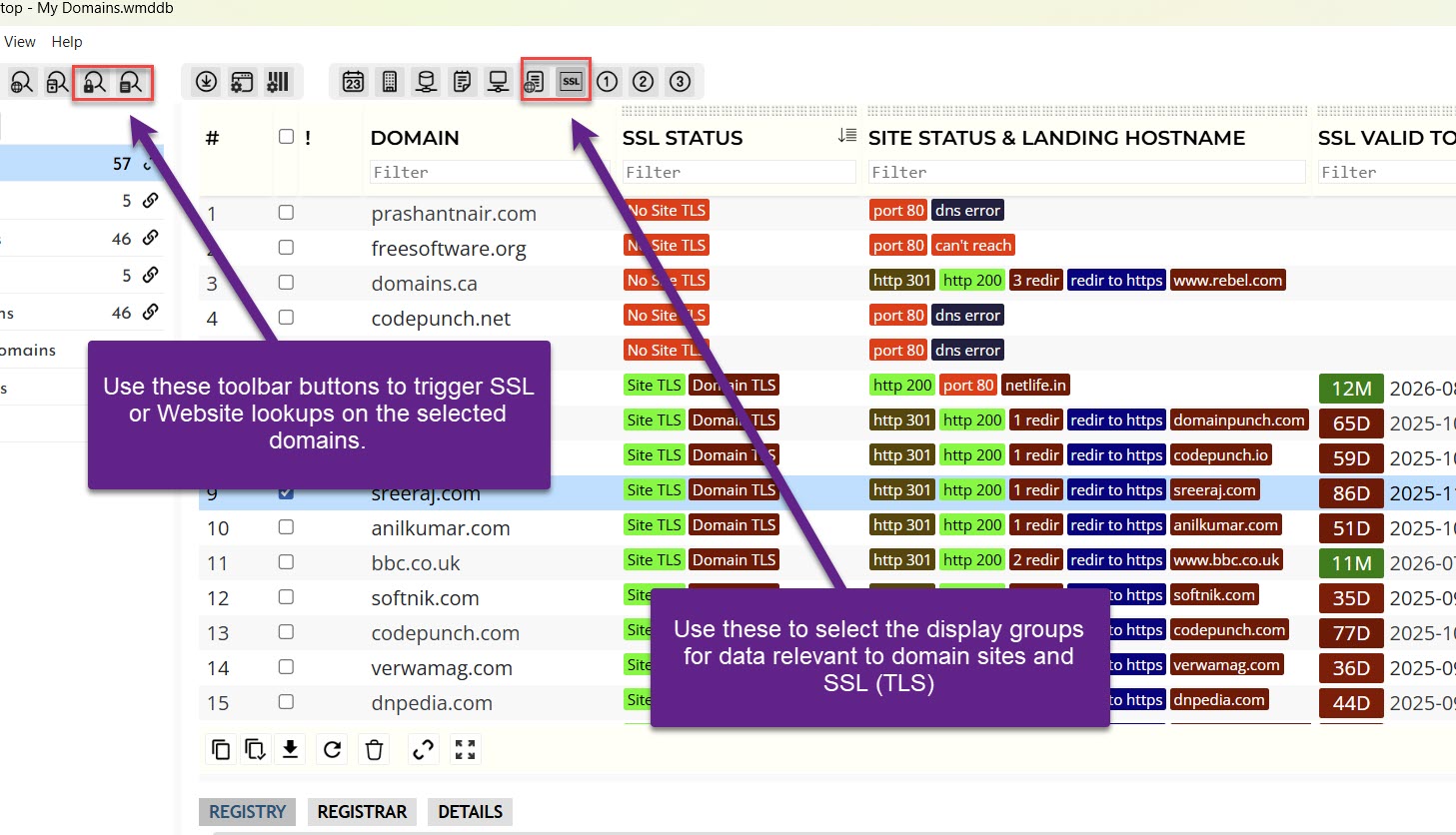Click the can't reach status tag

973,246
